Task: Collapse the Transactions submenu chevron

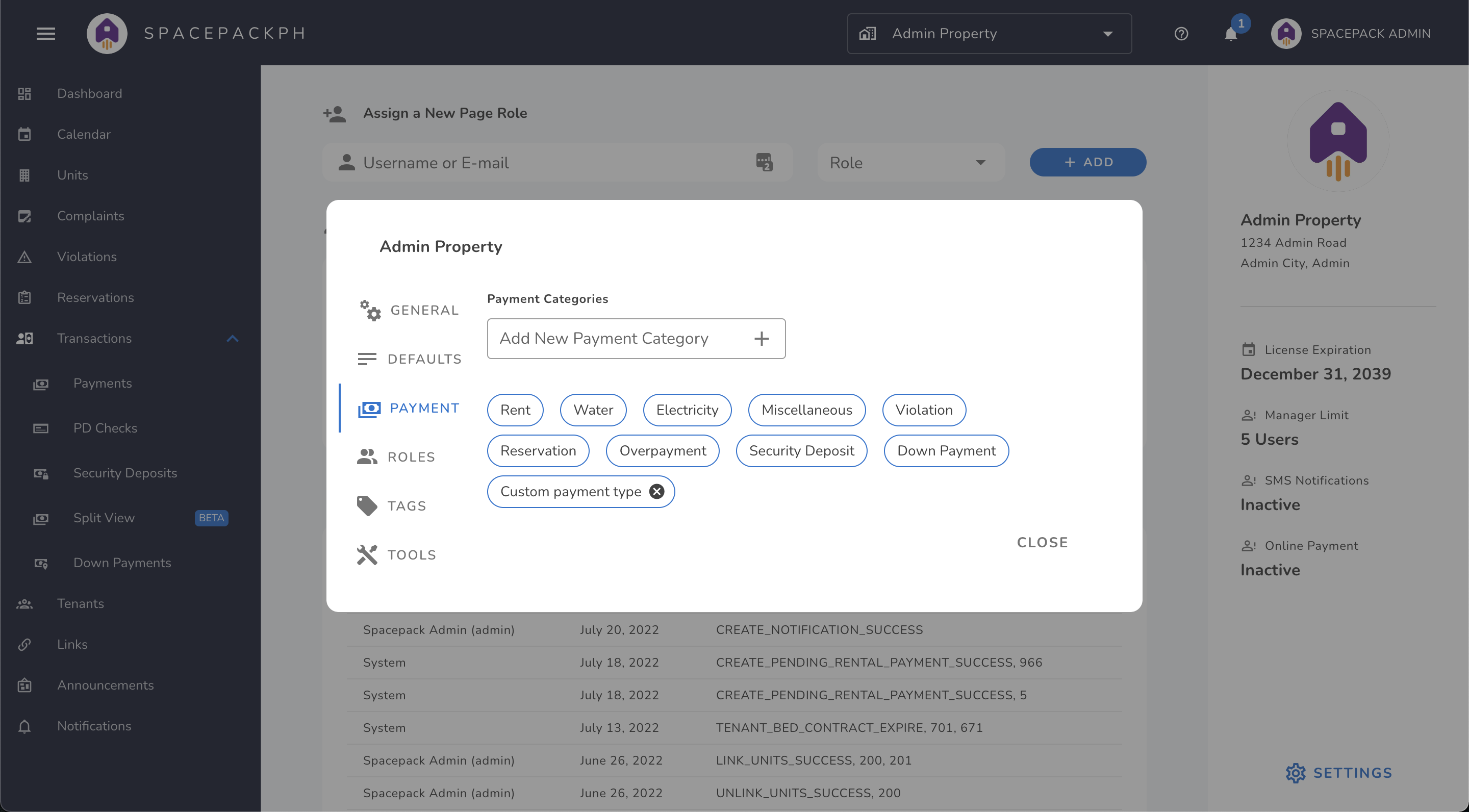Action: [x=232, y=339]
